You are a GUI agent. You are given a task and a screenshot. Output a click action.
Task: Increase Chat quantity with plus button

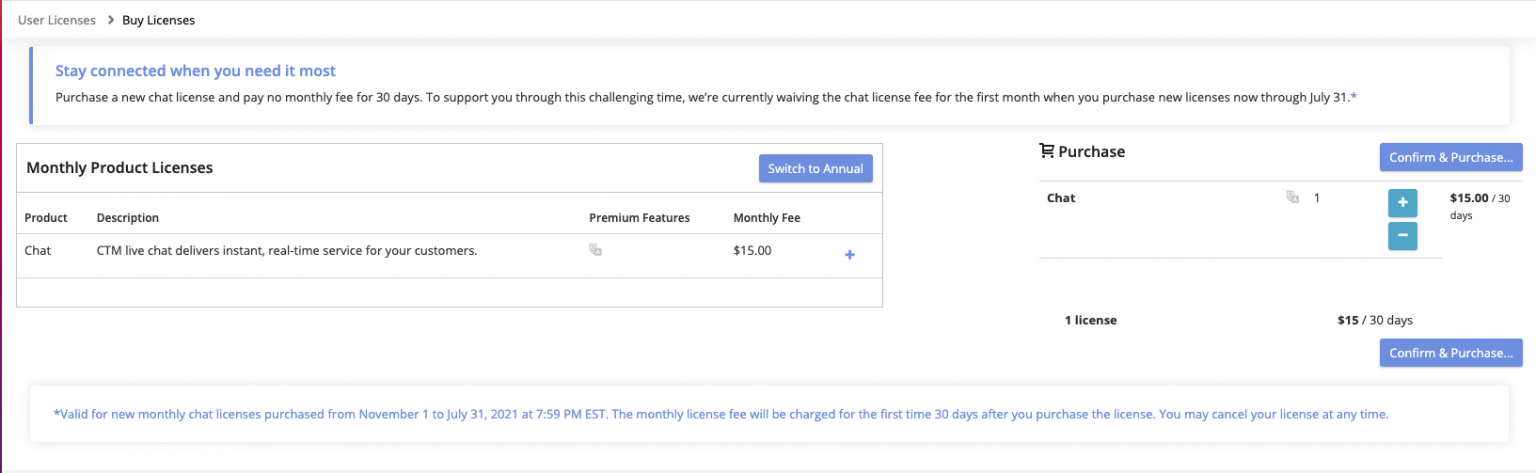point(1402,203)
